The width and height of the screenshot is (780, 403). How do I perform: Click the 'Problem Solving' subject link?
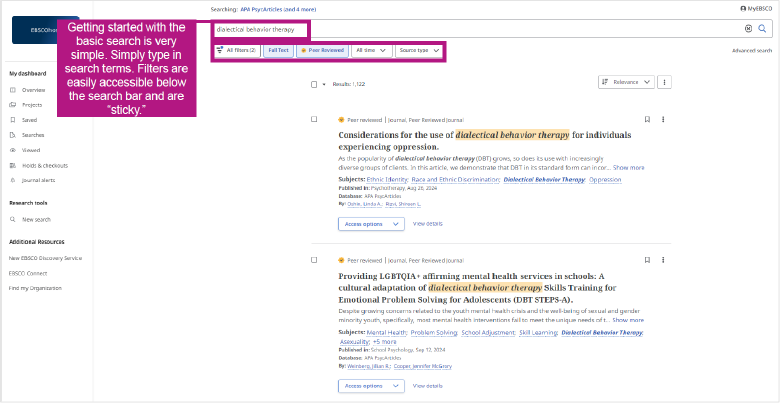pyautogui.click(x=434, y=332)
